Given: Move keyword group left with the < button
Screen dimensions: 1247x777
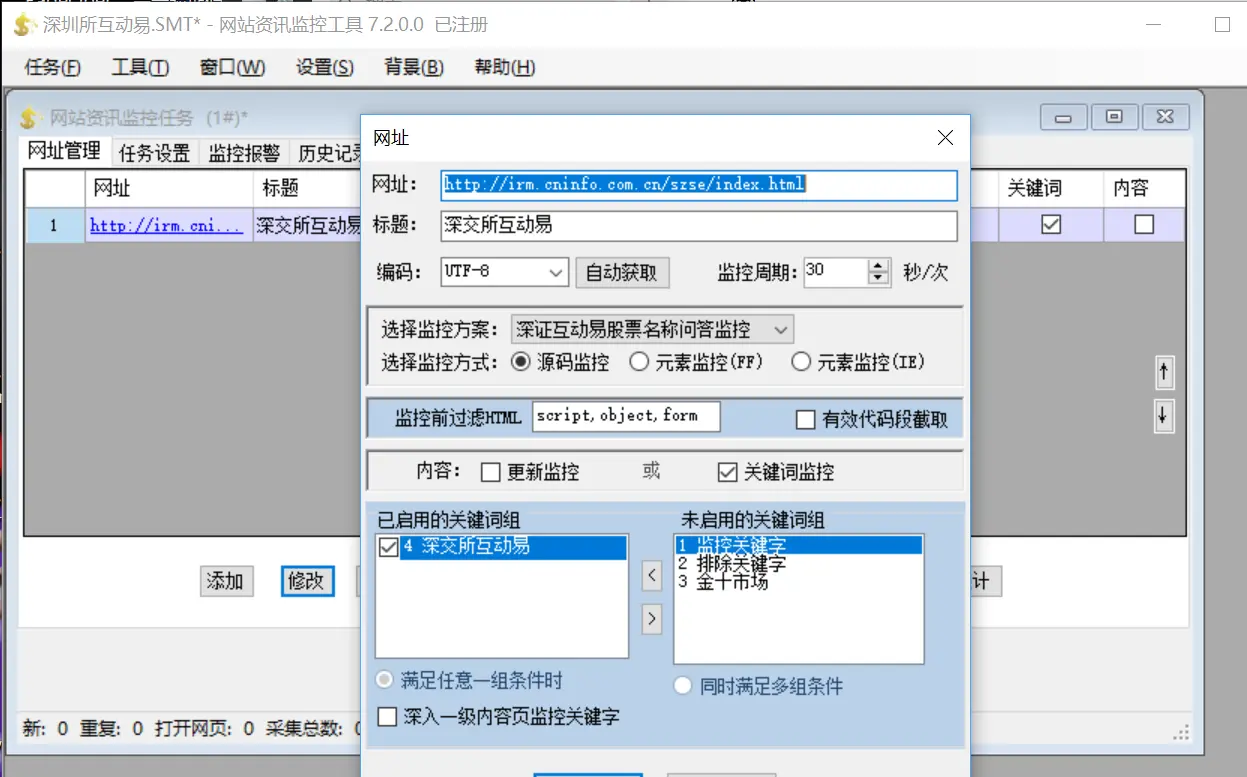Looking at the screenshot, I should tap(652, 575).
